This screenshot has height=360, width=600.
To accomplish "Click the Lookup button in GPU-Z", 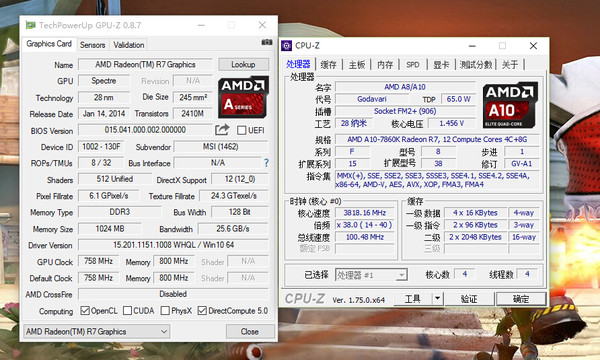I will tap(243, 64).
